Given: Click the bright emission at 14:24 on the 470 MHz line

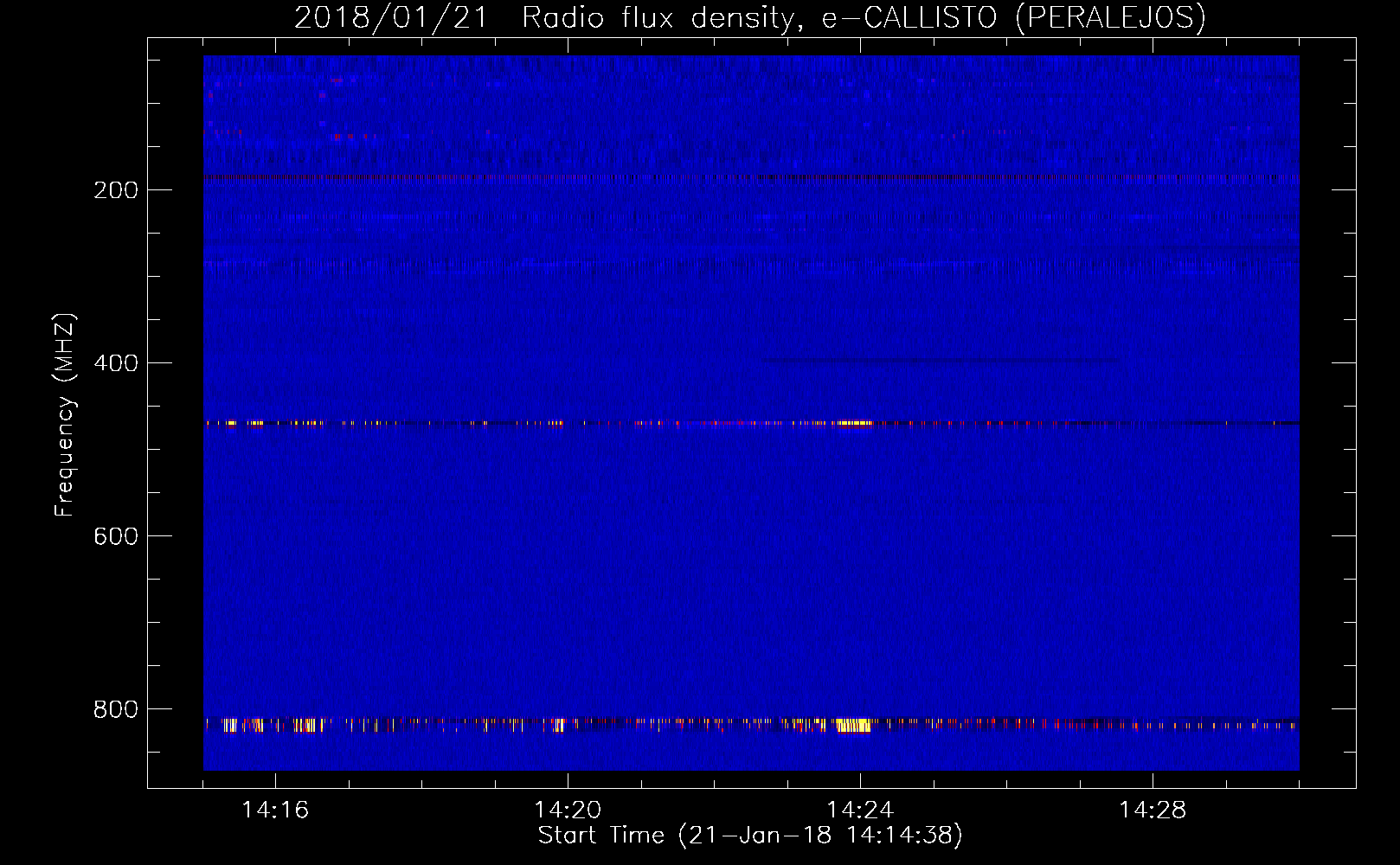Looking at the screenshot, I should pyautogui.click(x=852, y=423).
